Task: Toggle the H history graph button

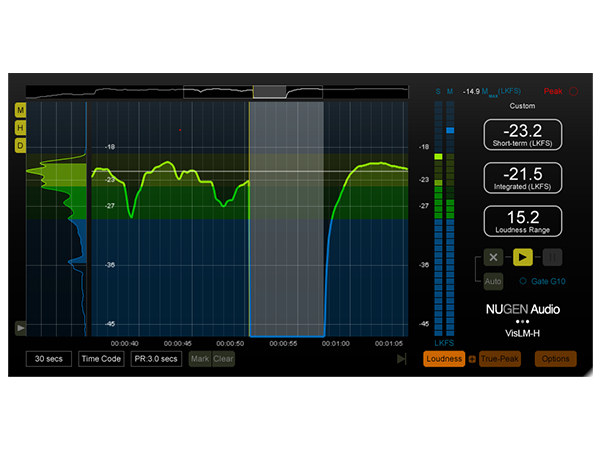Action: pyautogui.click(x=20, y=128)
